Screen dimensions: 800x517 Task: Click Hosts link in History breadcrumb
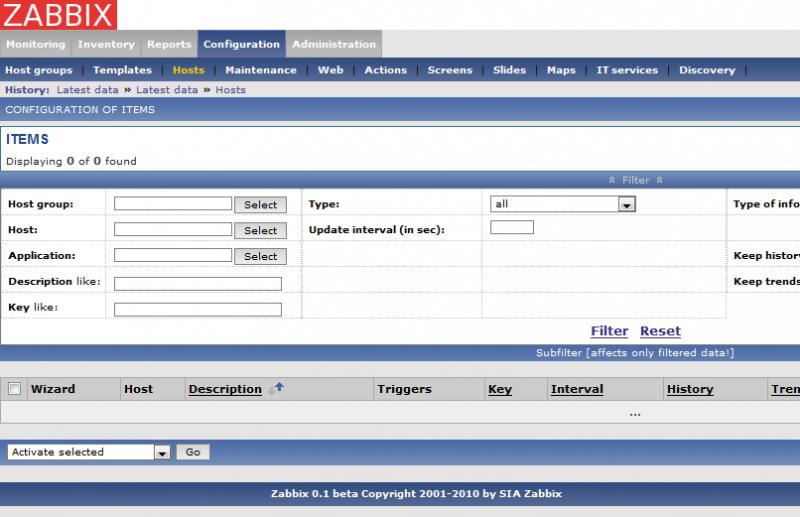[x=231, y=90]
